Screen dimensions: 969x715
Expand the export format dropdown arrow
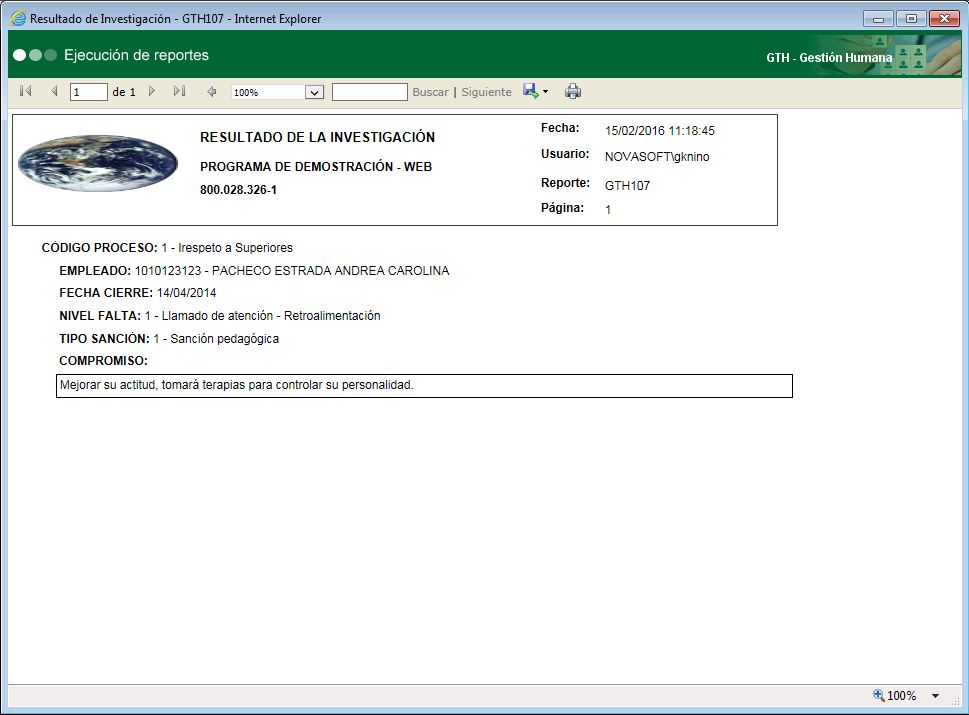coord(546,91)
